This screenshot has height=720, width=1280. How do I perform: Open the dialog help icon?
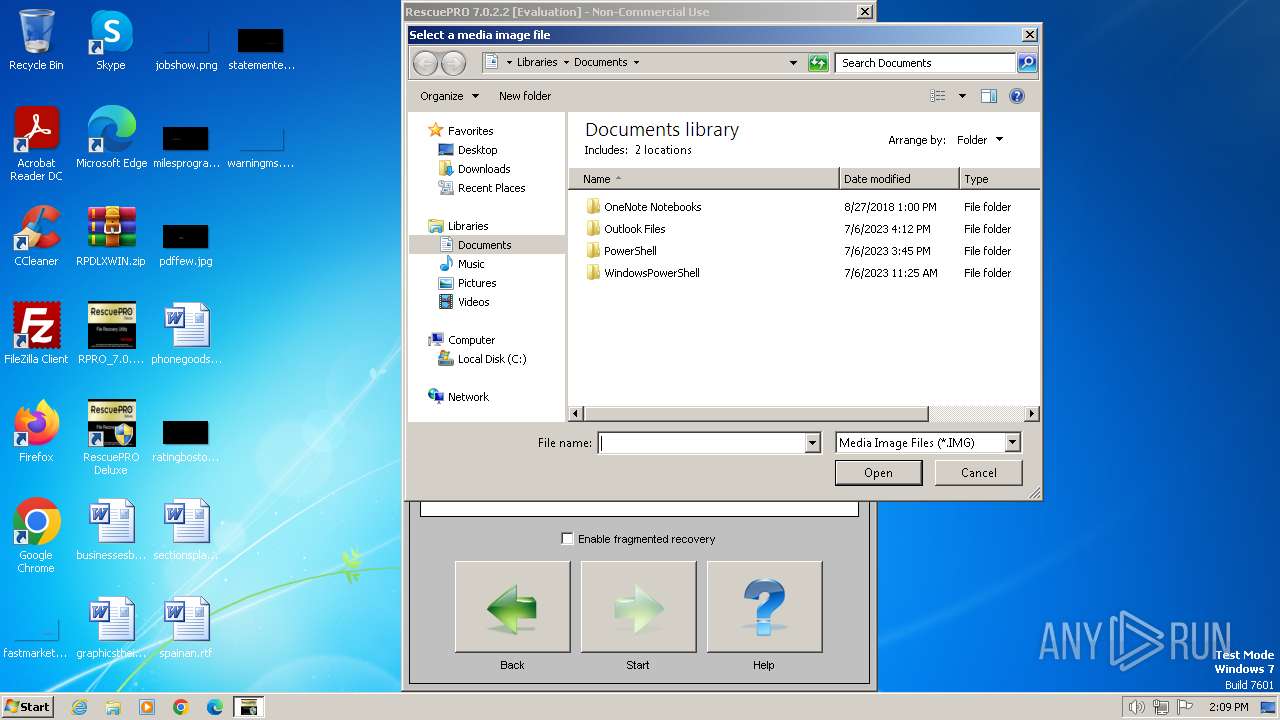pyautogui.click(x=1017, y=96)
